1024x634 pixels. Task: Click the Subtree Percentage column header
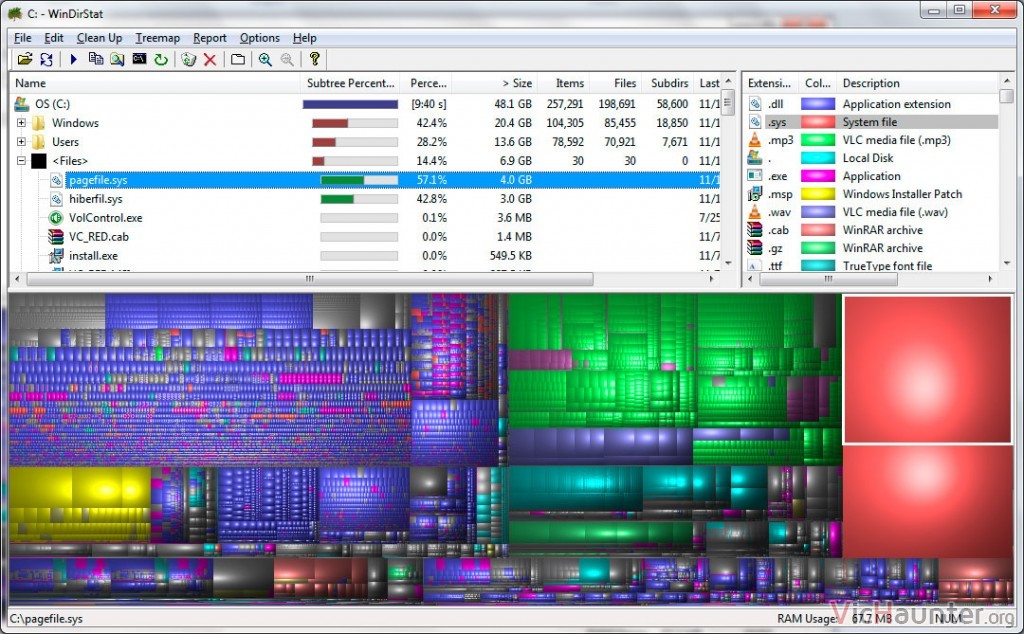point(351,83)
